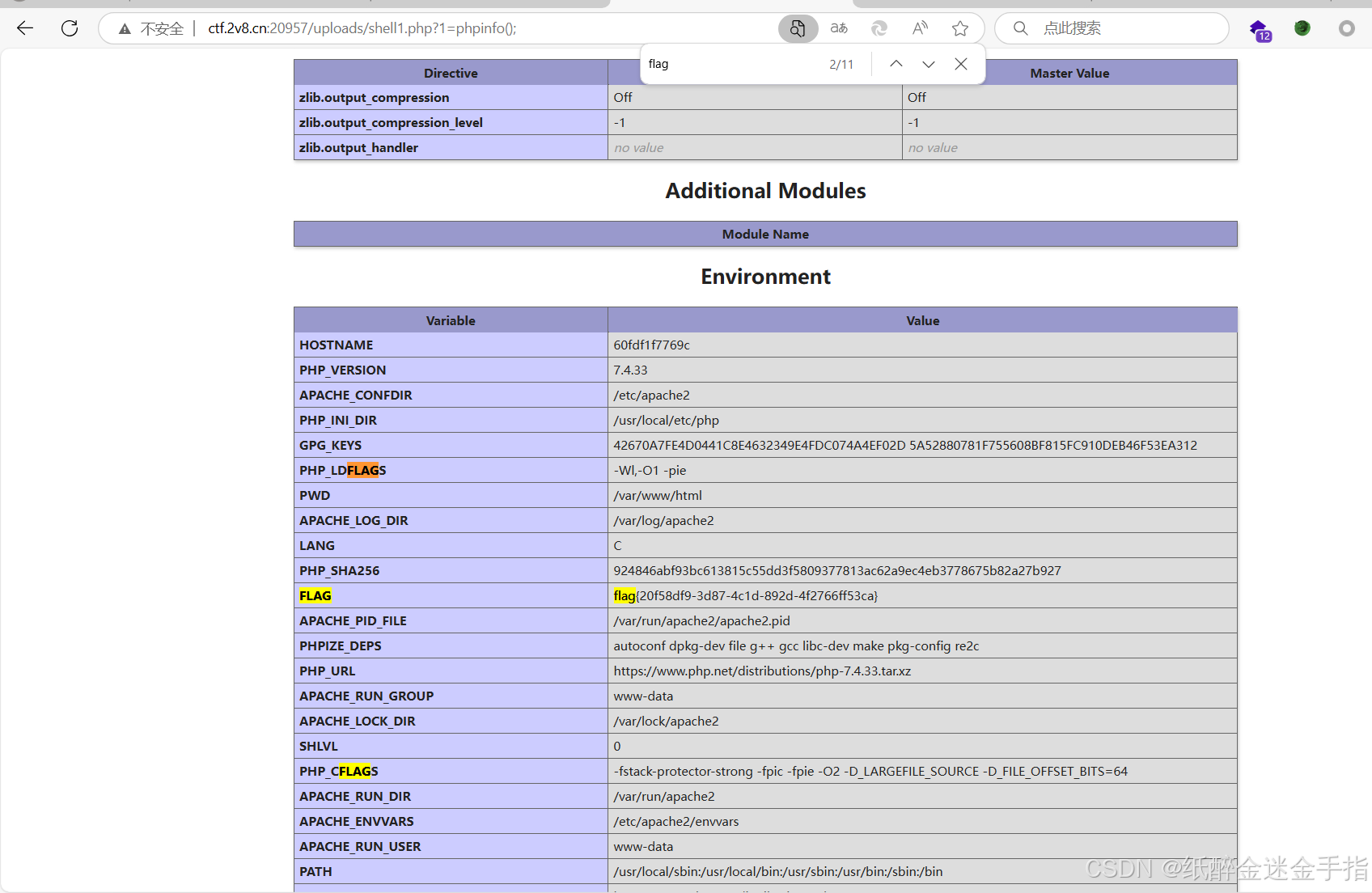Click the search magnifier icon in search box

coord(1020,28)
